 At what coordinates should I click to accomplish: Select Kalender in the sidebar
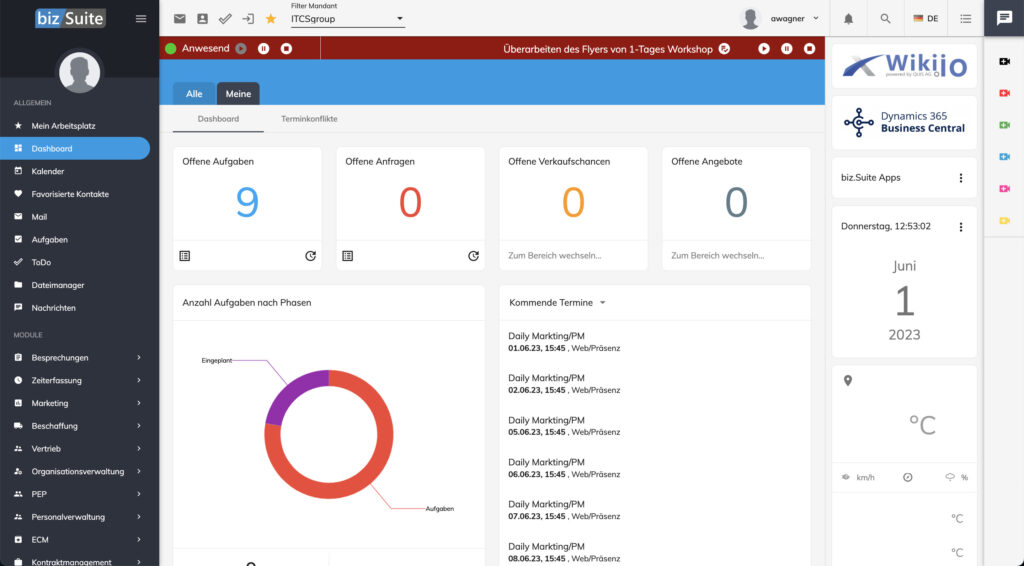pos(48,171)
